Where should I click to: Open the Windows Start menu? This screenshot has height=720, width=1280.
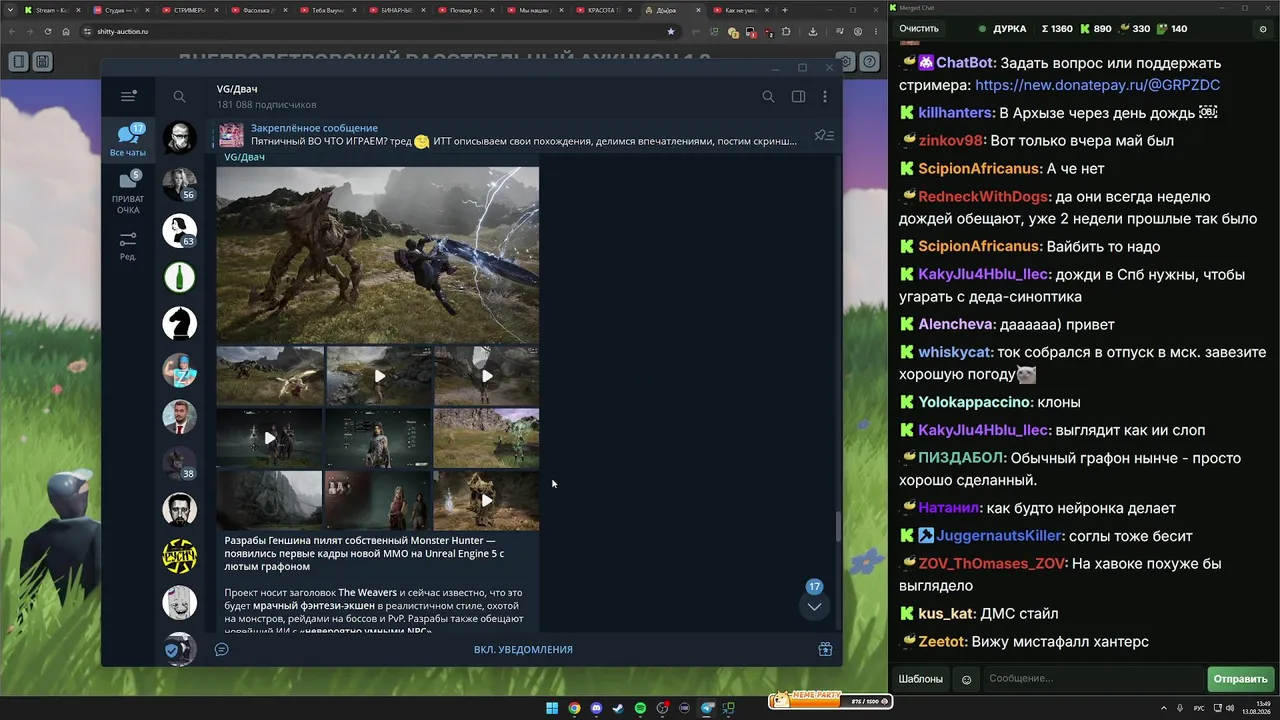pyautogui.click(x=552, y=708)
